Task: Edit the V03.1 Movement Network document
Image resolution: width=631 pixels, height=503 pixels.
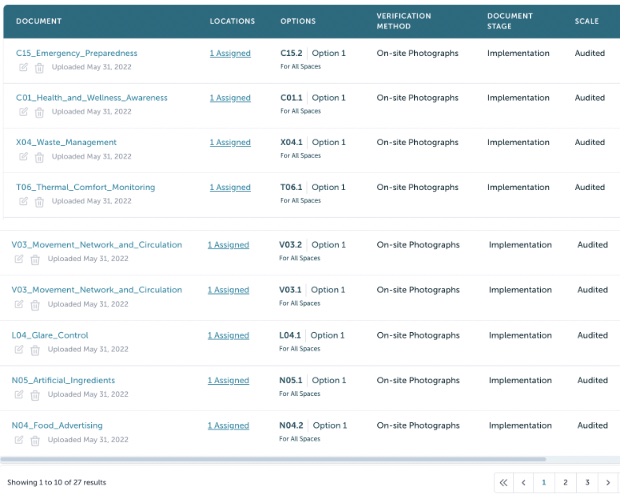Action: 19,305
